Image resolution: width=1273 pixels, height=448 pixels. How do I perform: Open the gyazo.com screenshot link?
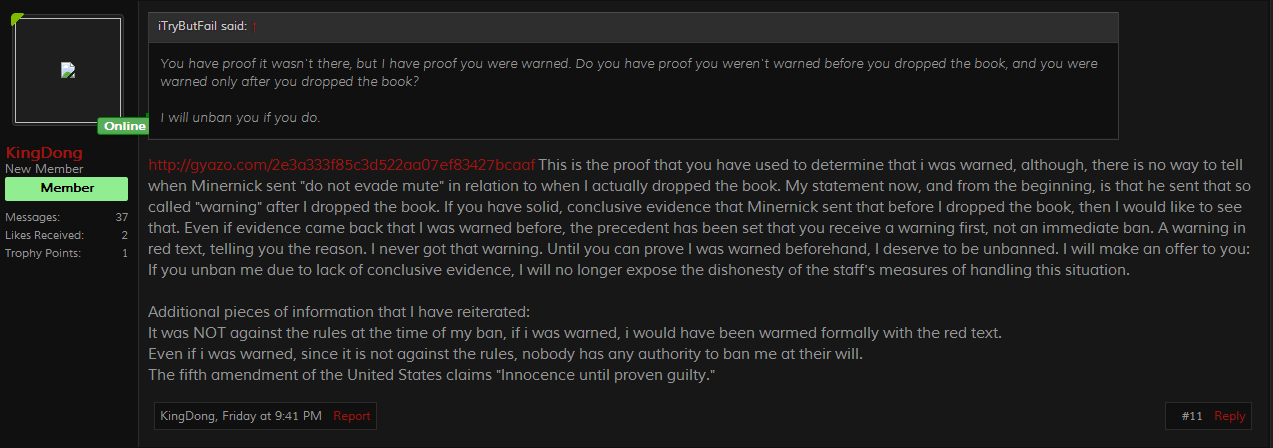click(x=341, y=165)
